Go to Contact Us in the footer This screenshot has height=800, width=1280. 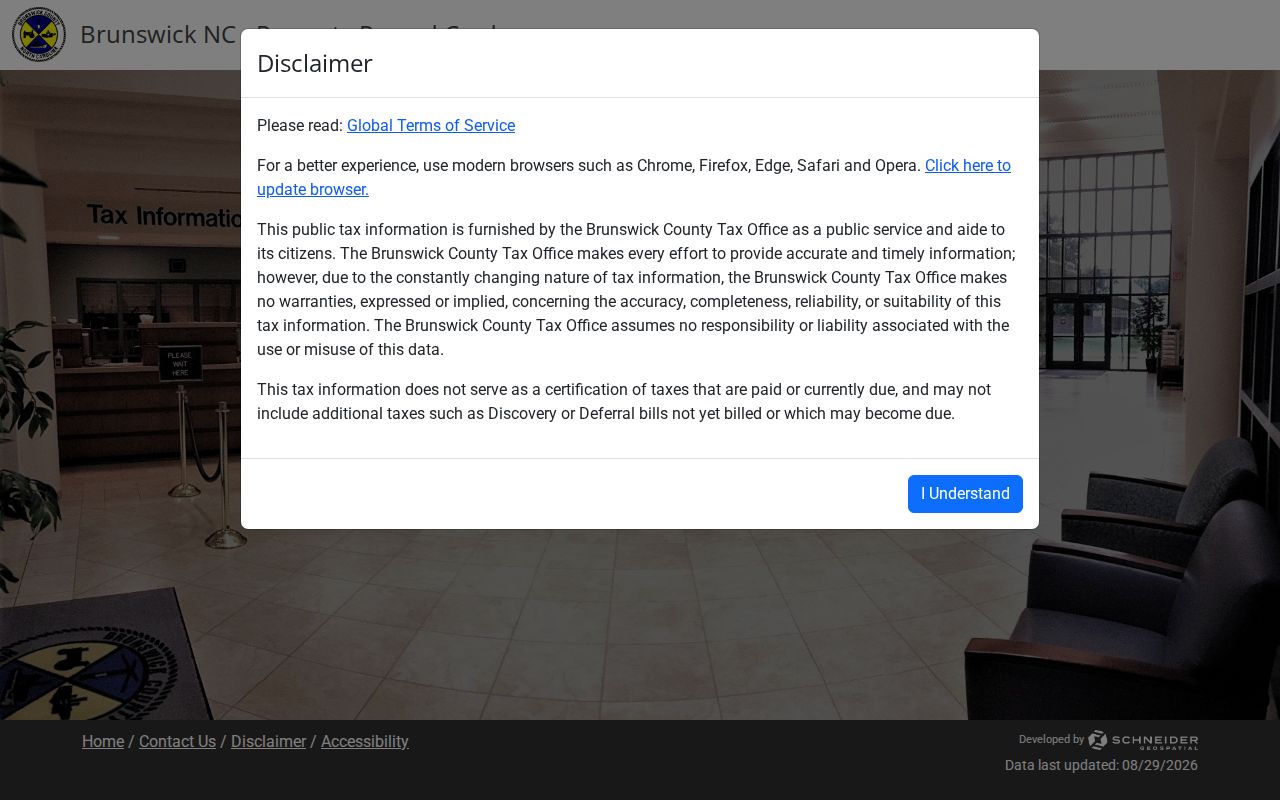click(177, 742)
